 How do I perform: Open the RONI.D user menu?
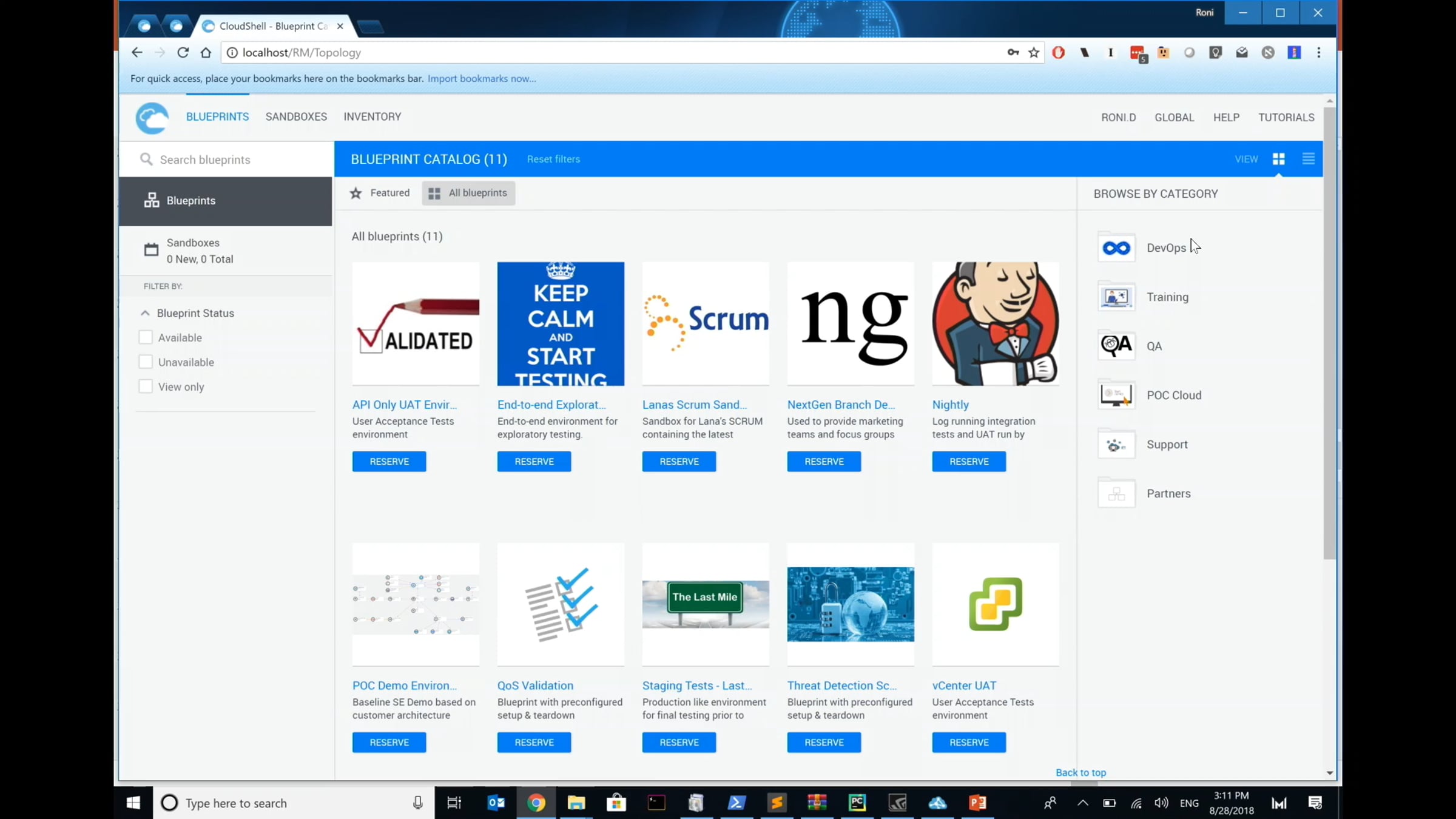pyautogui.click(x=1118, y=118)
